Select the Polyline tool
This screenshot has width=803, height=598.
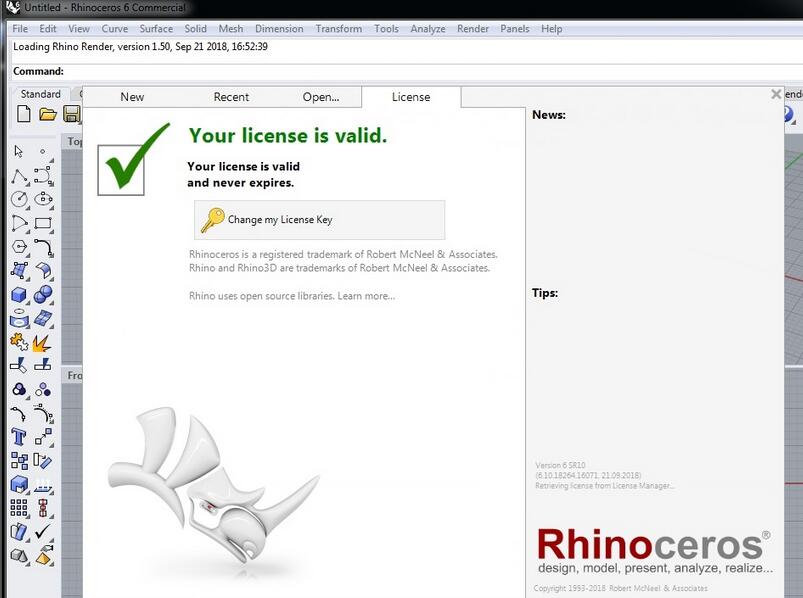tap(20, 177)
